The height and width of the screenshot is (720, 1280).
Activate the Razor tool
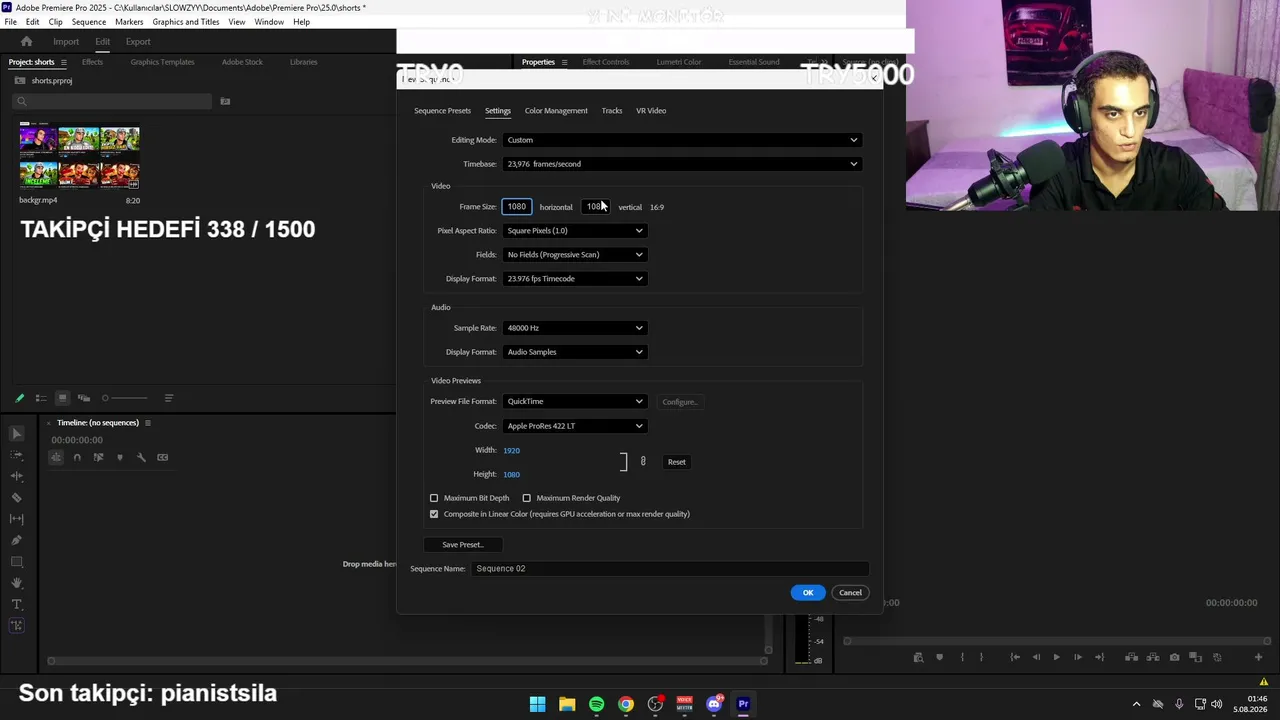[x=17, y=498]
